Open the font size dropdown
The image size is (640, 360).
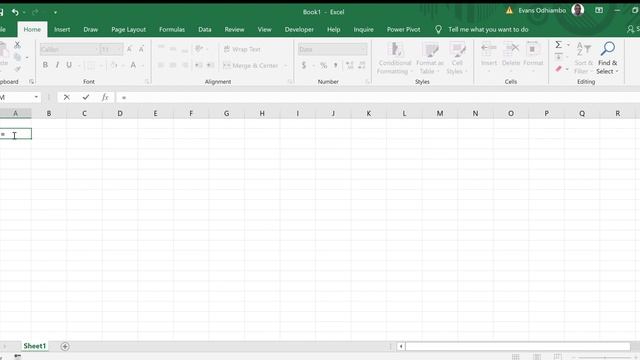click(x=119, y=49)
